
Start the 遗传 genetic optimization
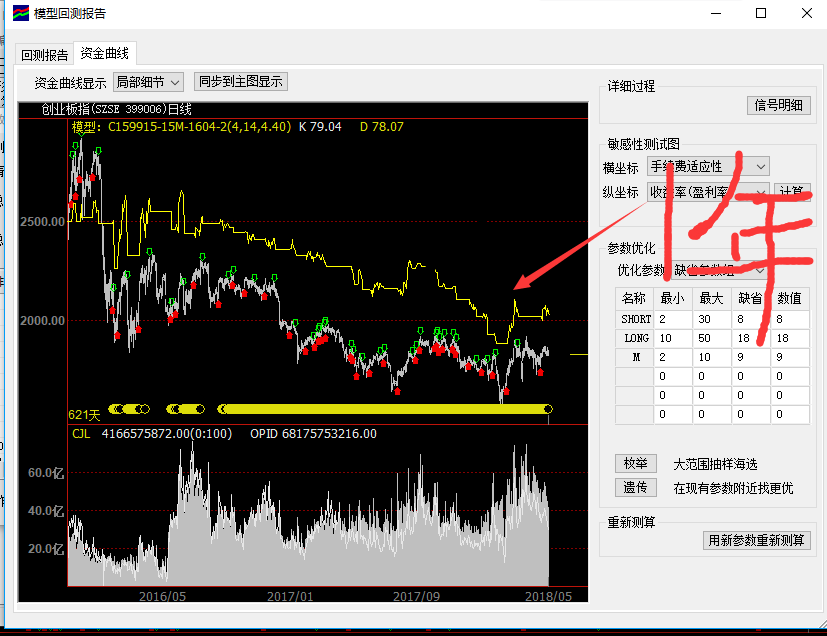click(x=635, y=488)
